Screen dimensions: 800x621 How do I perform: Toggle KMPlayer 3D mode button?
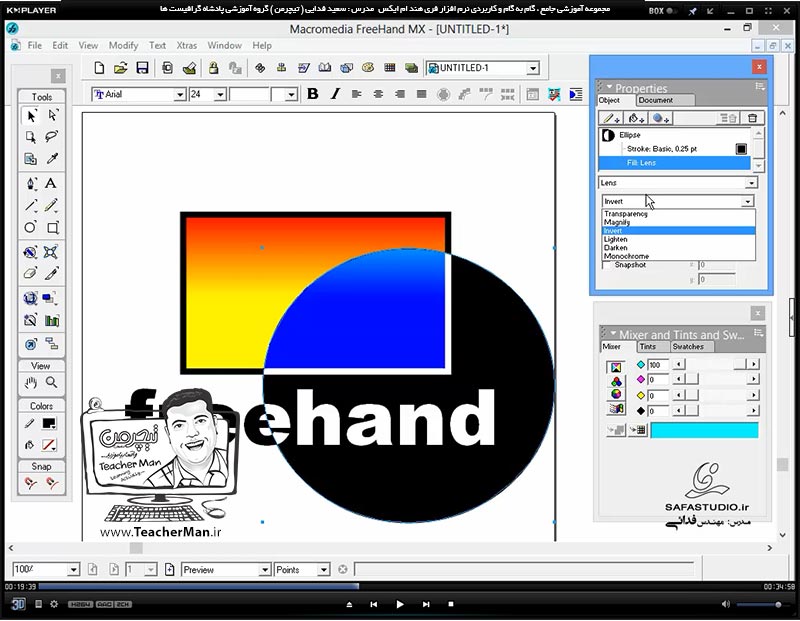(x=18, y=604)
